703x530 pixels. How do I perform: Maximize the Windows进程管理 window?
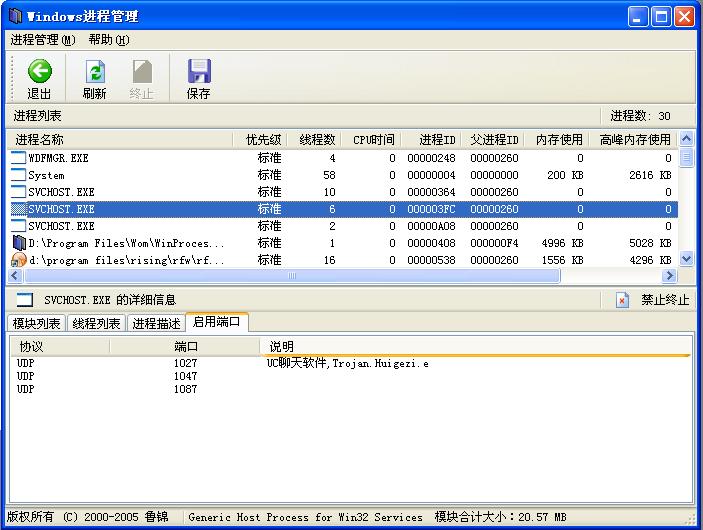[661, 17]
